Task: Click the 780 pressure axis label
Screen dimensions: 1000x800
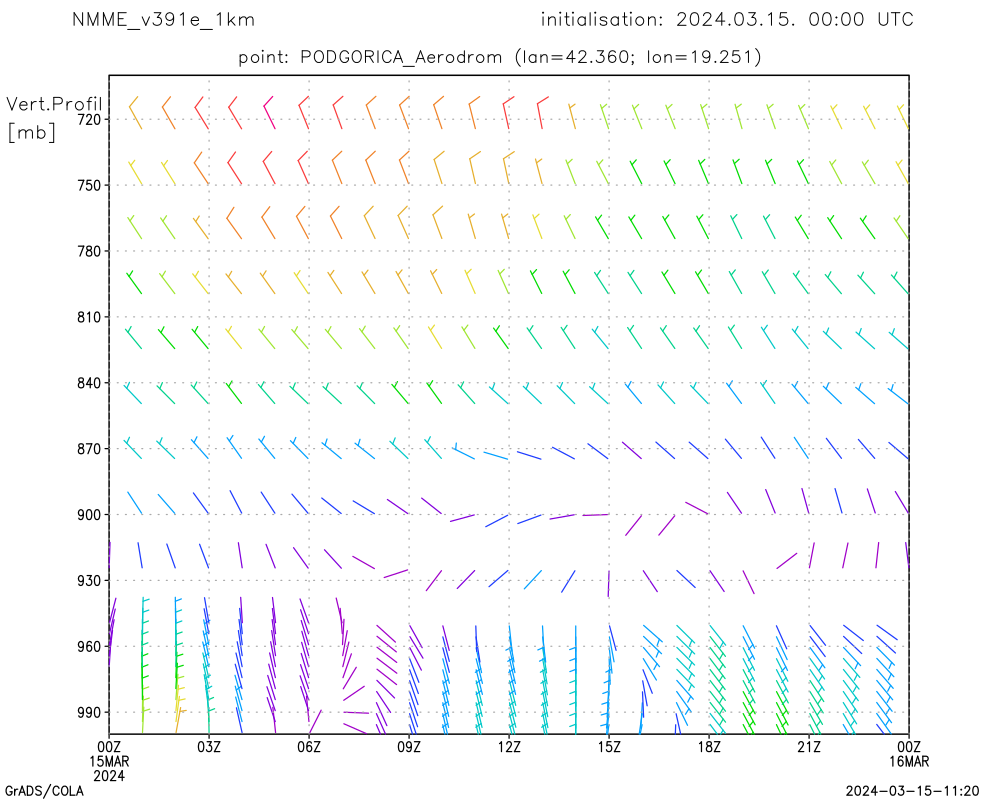Action: 89,251
